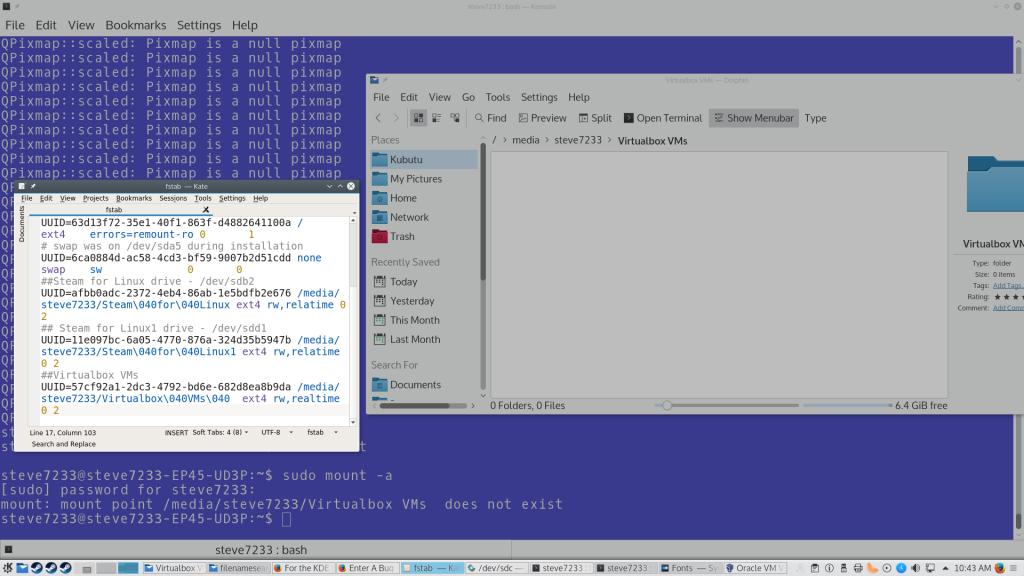Open the Oracle VM taskbar entry
1024x576 pixels.
(x=757, y=568)
